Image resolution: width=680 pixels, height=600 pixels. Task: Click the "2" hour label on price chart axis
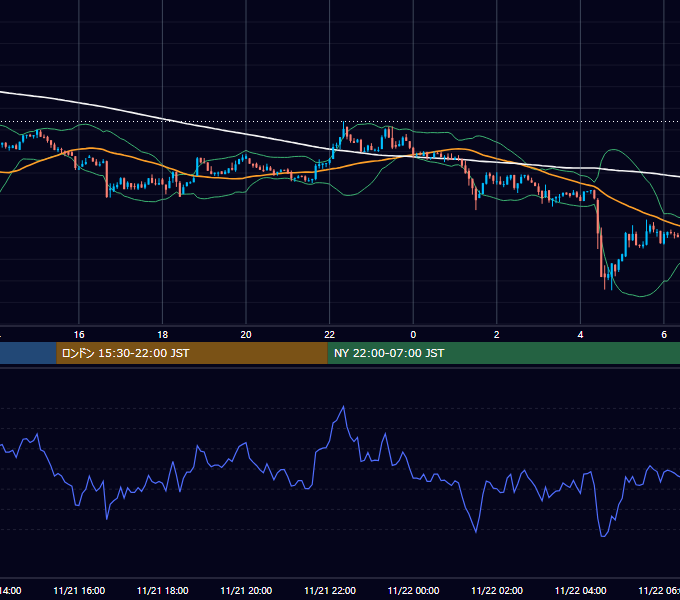497,335
